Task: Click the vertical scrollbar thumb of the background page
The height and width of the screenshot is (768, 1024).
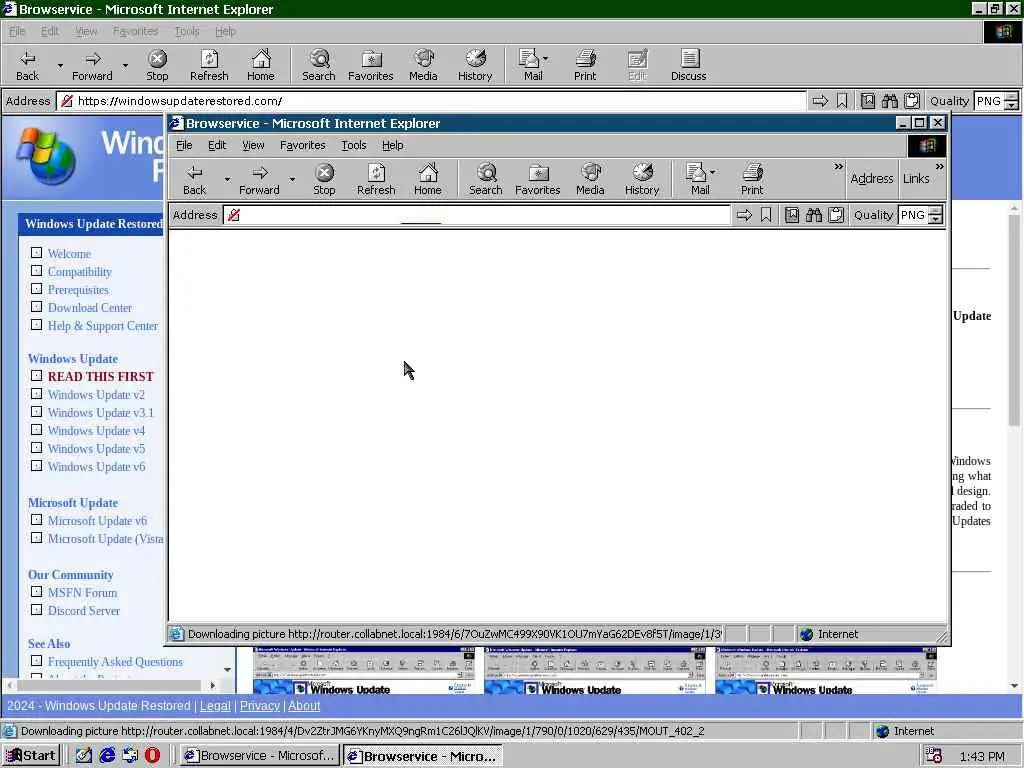Action: [x=1014, y=320]
